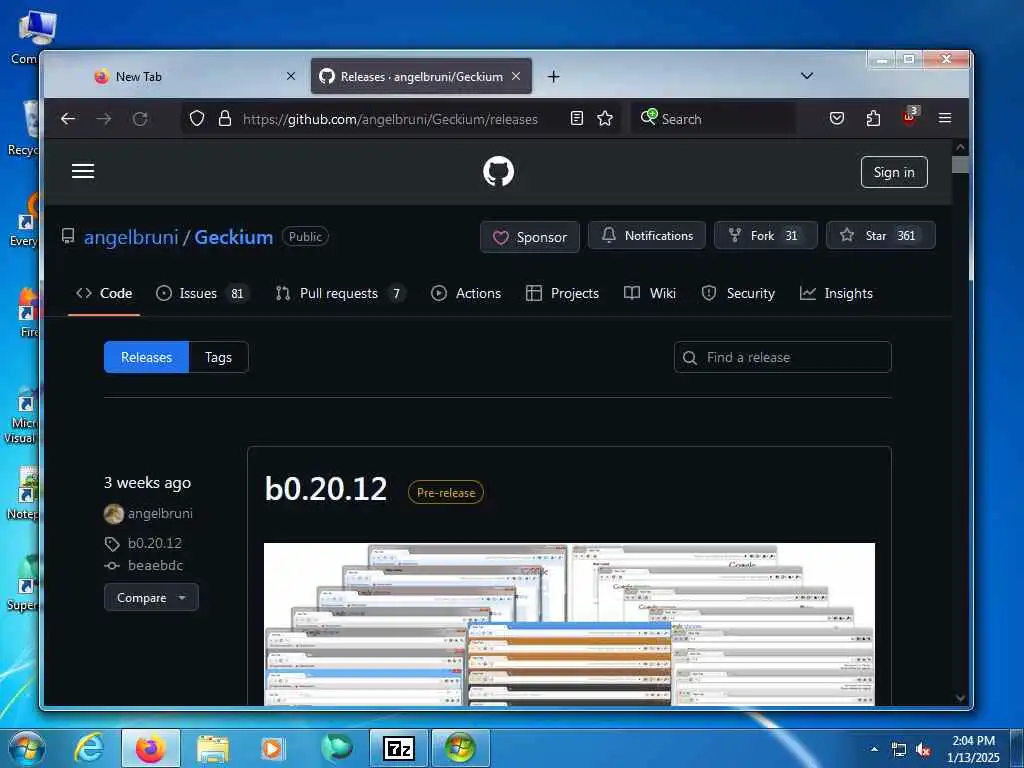
Task: Open GitHub global navigation hamburger menu
Action: (83, 171)
